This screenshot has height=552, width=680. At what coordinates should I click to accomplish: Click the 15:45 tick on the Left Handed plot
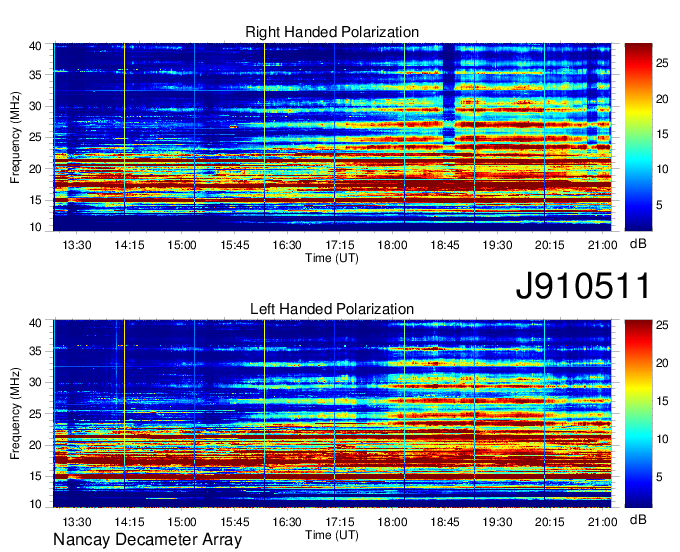(235, 522)
